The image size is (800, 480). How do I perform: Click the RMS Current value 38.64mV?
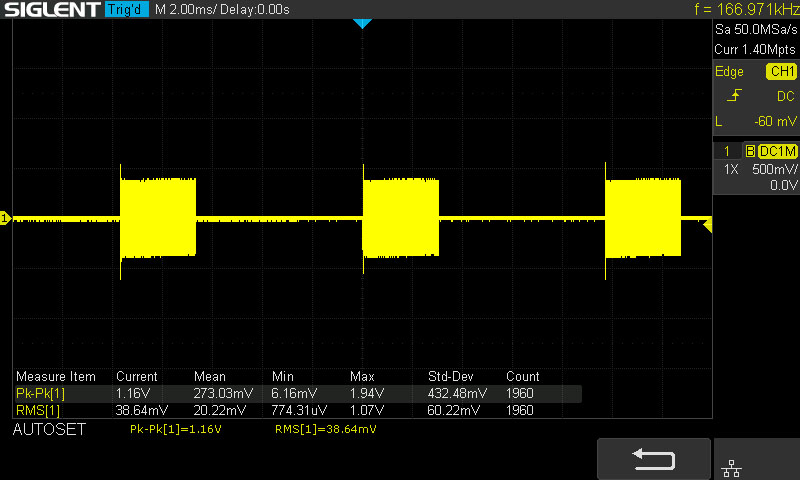tap(141, 410)
